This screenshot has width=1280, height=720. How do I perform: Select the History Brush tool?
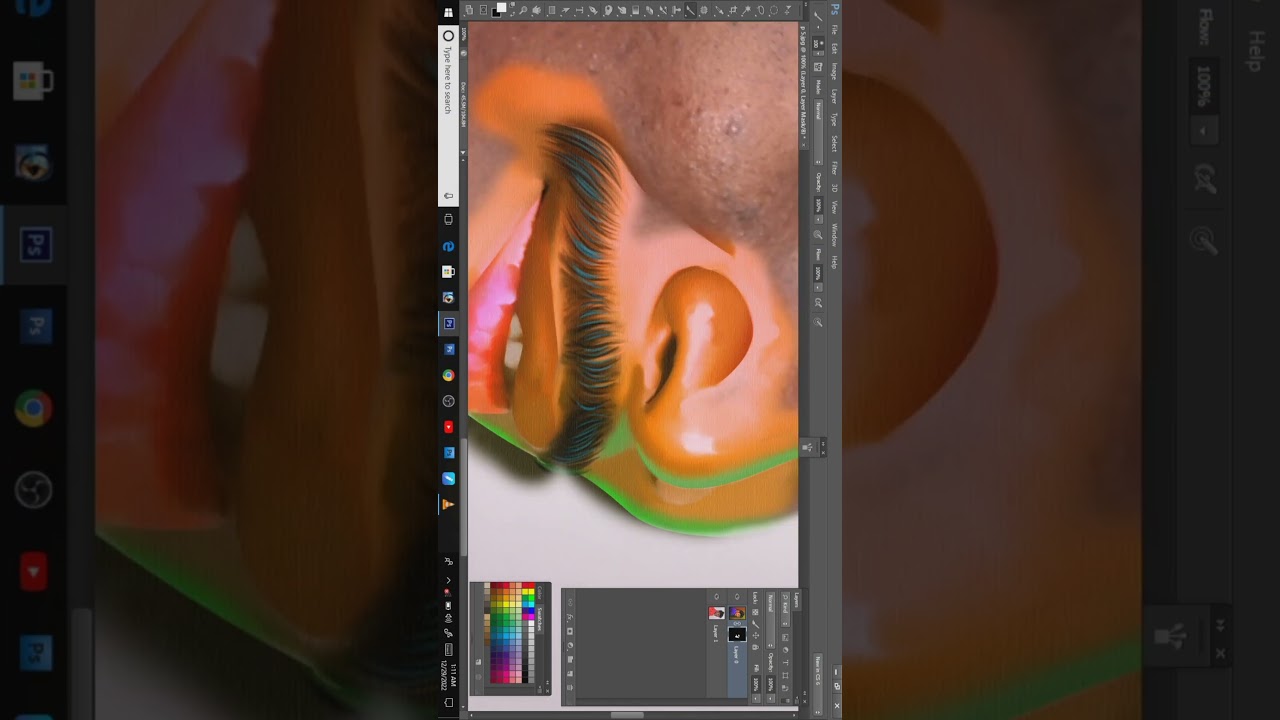662,10
